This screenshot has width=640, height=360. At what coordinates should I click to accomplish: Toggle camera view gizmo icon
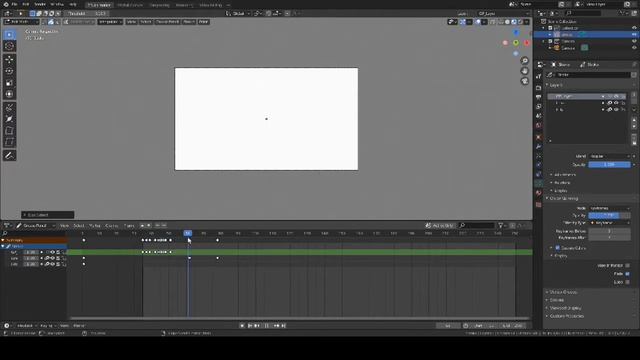click(x=524, y=81)
